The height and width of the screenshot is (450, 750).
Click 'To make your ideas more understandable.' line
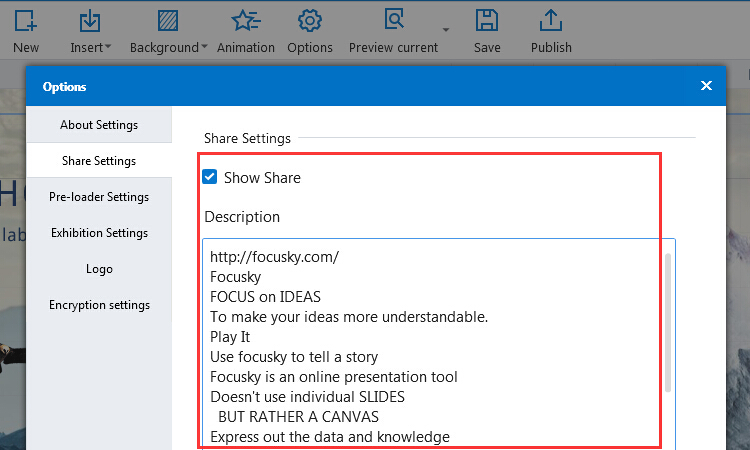coord(349,317)
